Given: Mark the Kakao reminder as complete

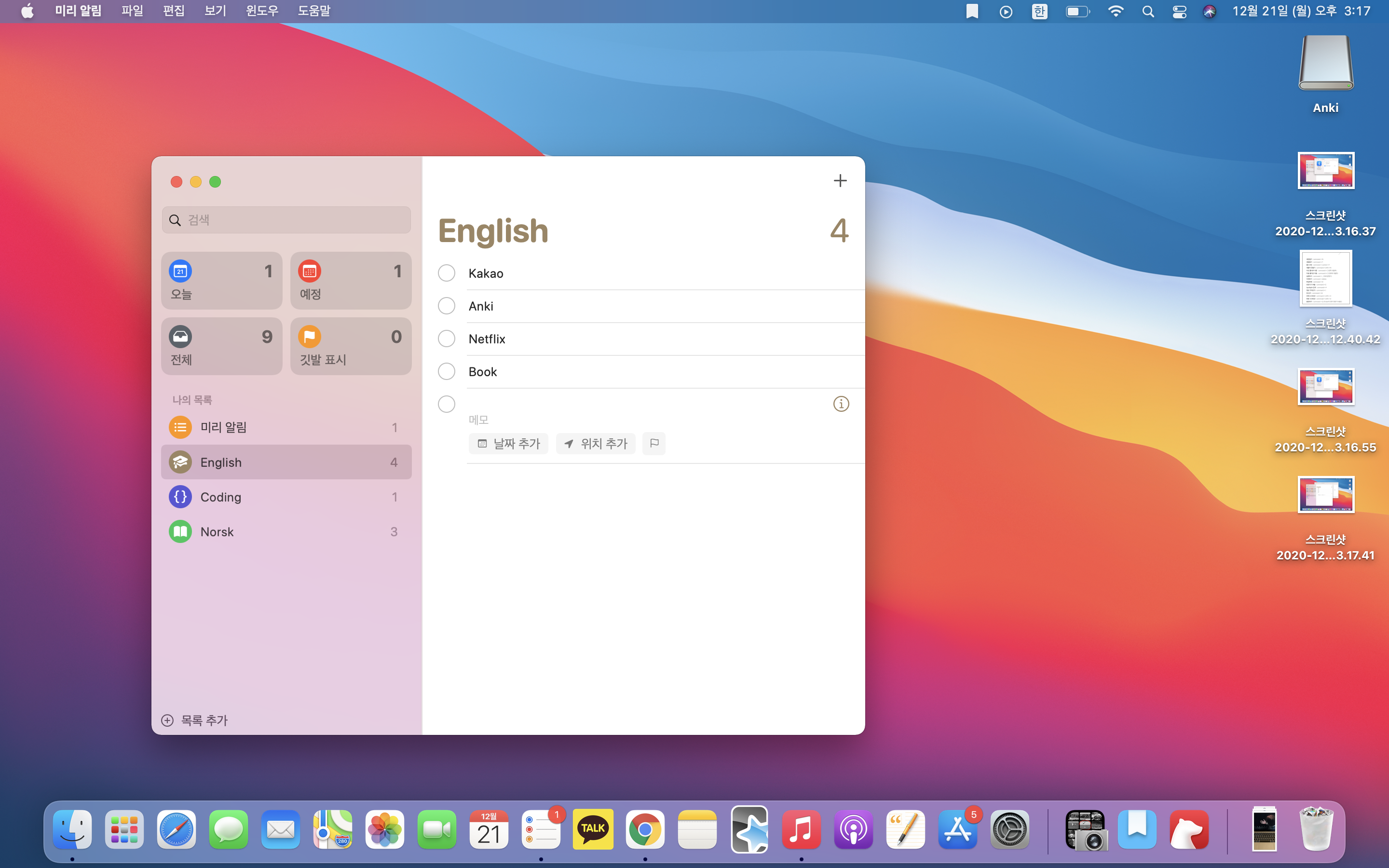Looking at the screenshot, I should (x=447, y=273).
